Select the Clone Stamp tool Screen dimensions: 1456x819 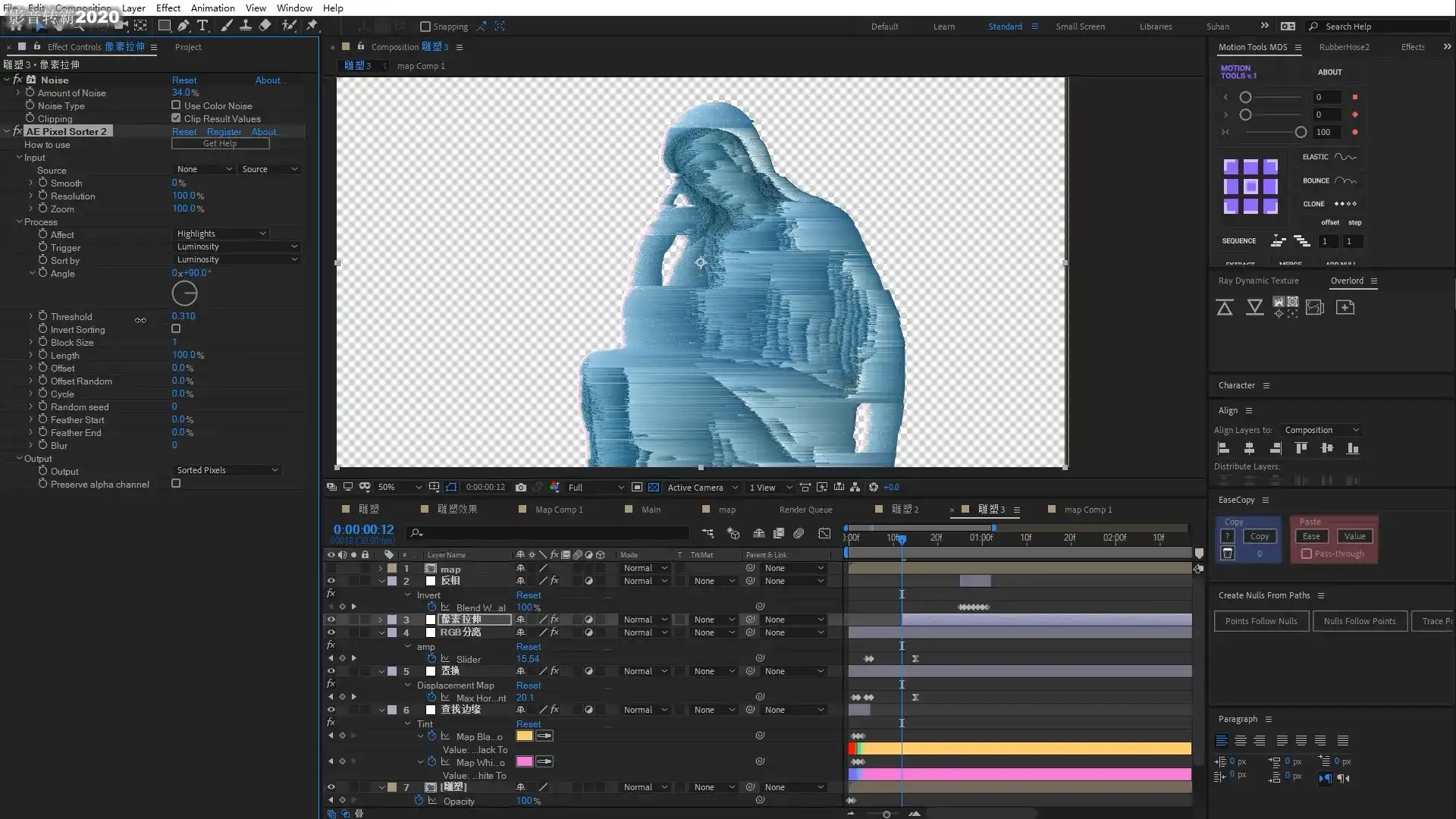246,26
